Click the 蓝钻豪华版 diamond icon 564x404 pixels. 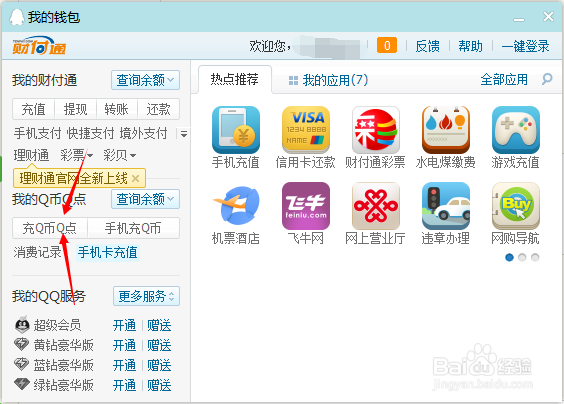pyautogui.click(x=22, y=364)
